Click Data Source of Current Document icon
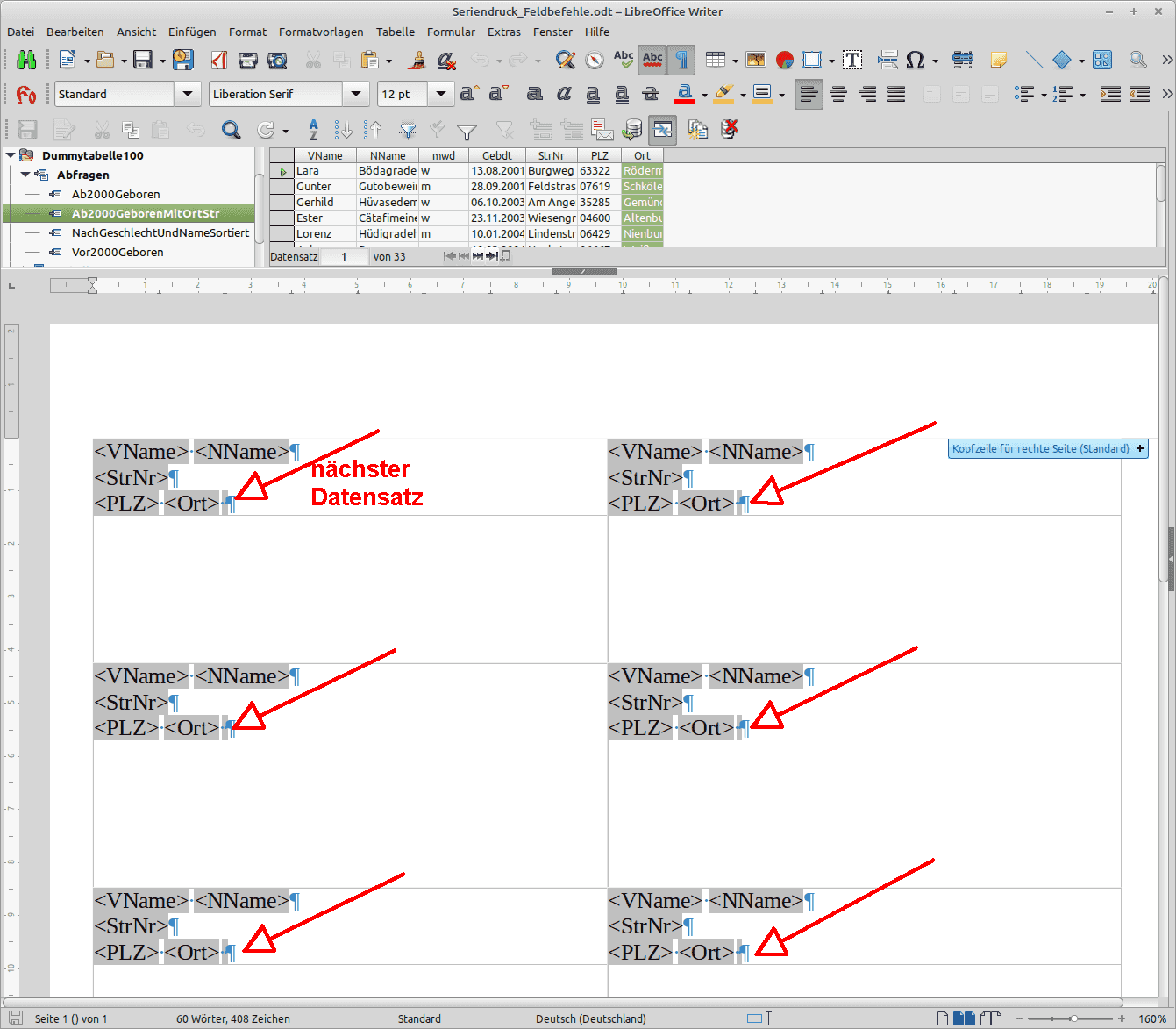Viewport: 1176px width, 1029px height. [x=632, y=130]
